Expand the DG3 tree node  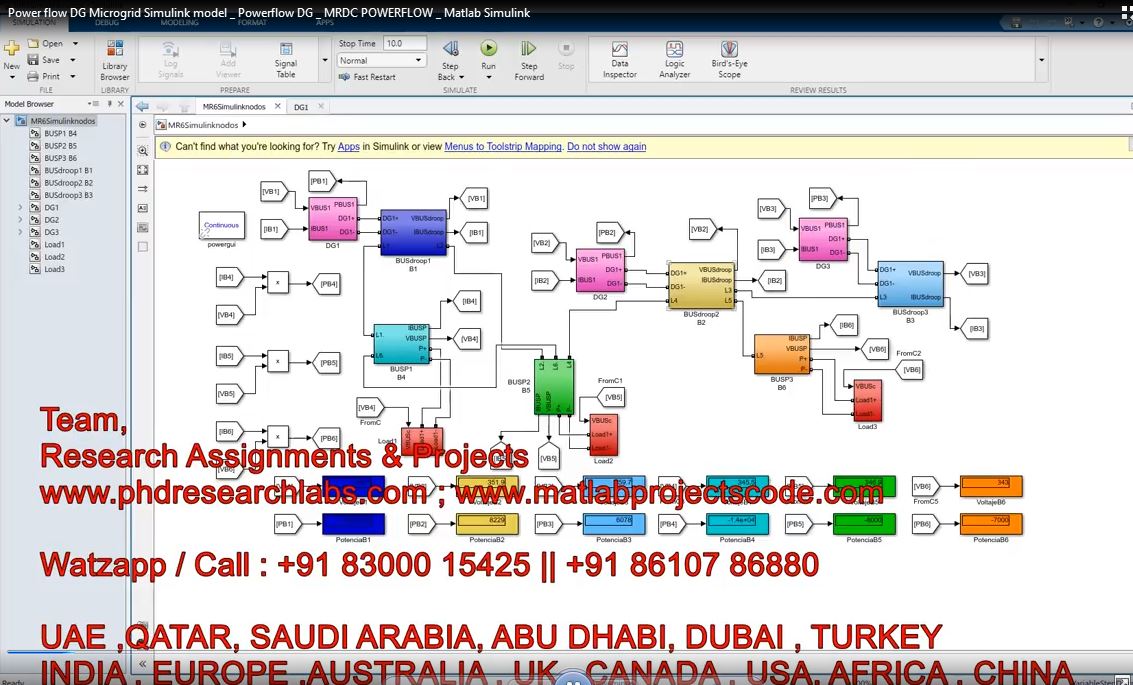(x=20, y=232)
